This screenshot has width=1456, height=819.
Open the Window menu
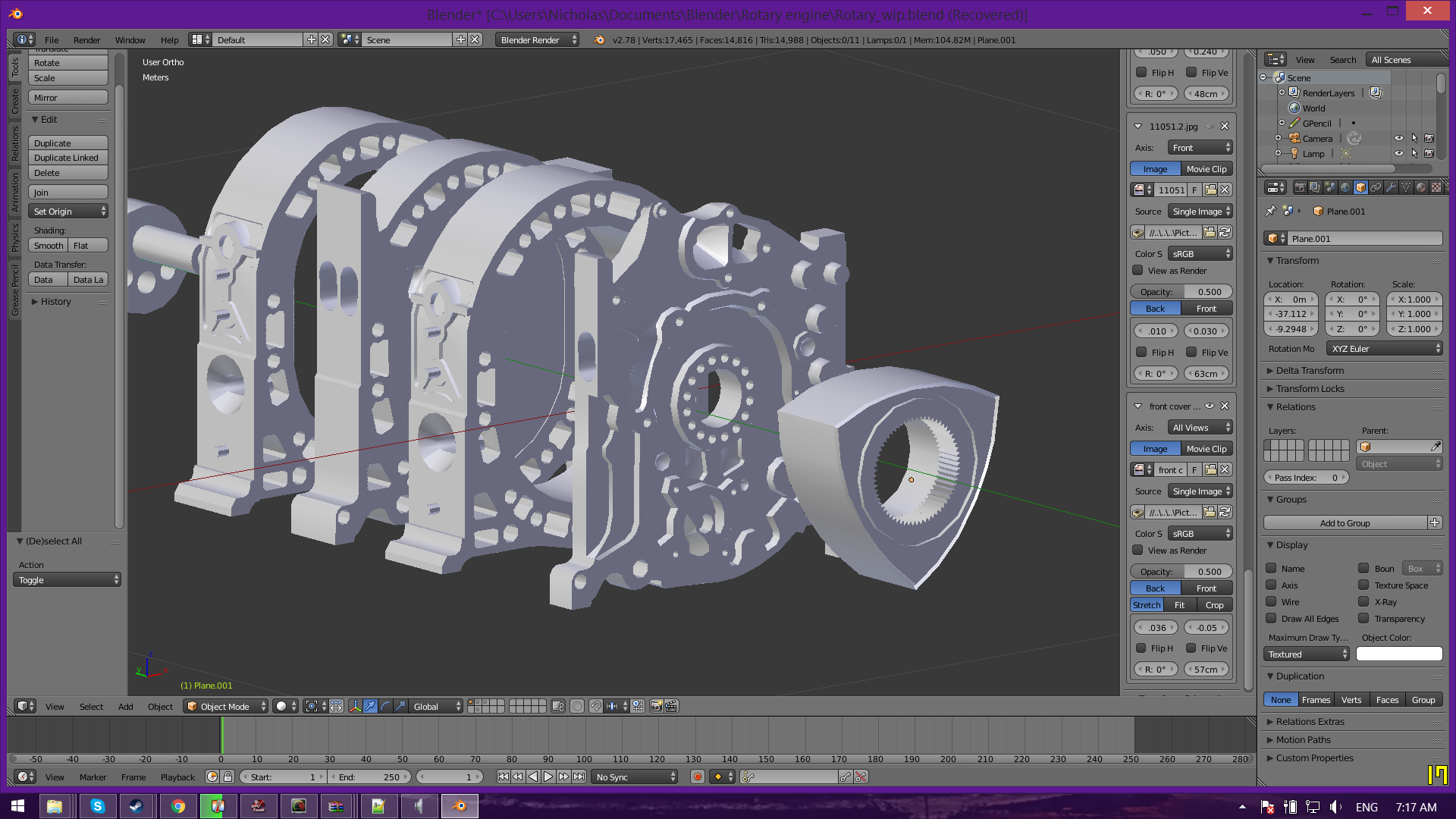click(130, 39)
